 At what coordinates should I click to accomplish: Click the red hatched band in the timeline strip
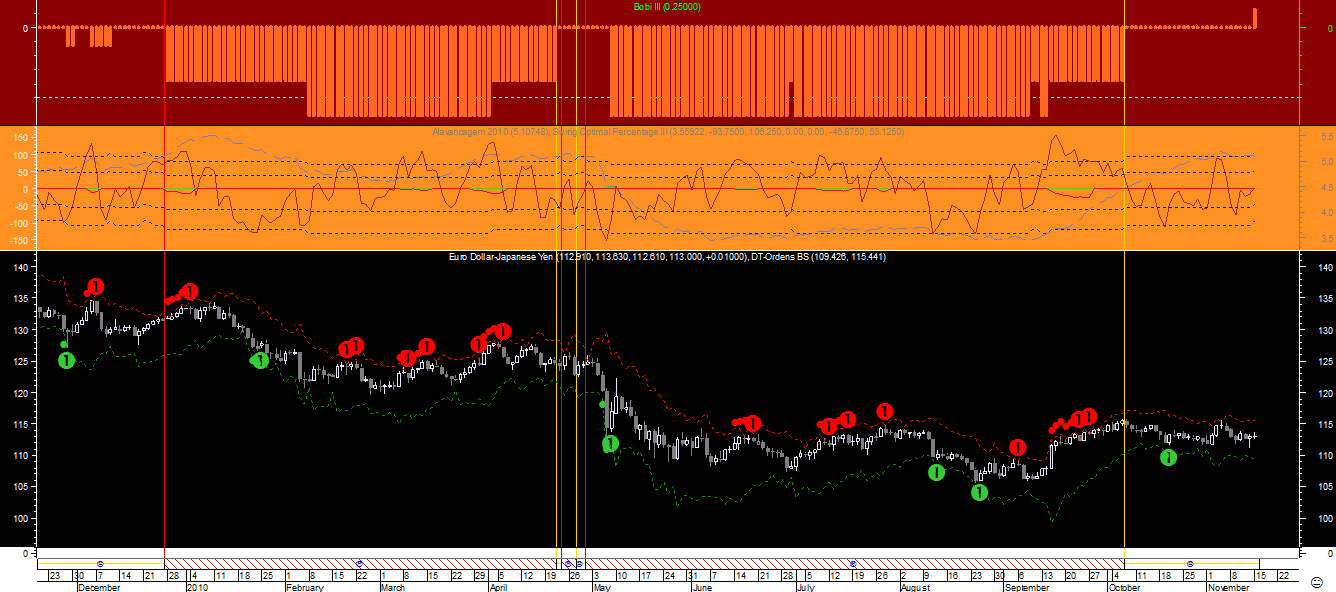pyautogui.click(x=644, y=565)
